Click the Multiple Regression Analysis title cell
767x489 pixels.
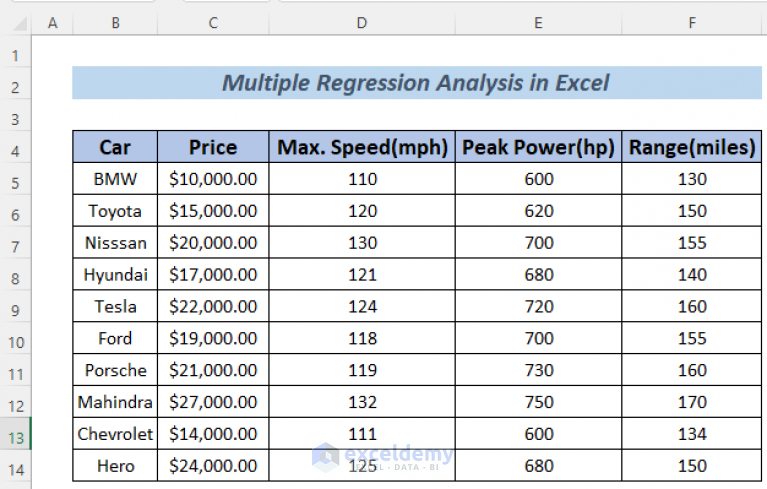tap(417, 83)
